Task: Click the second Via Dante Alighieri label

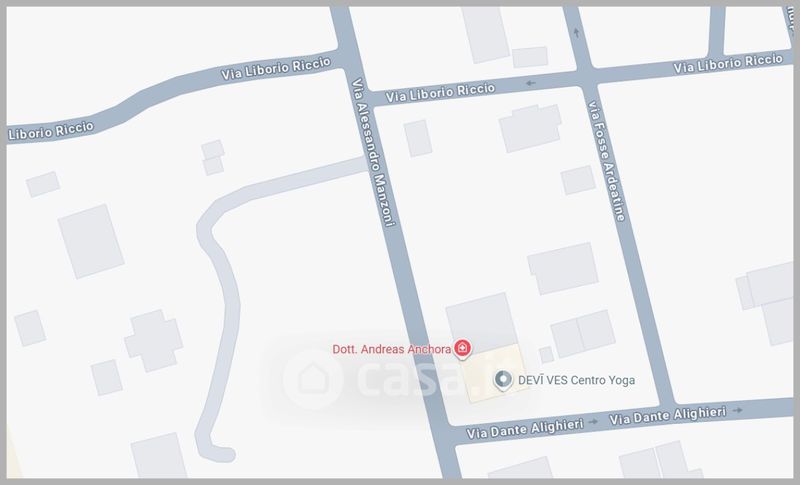Action: point(667,416)
